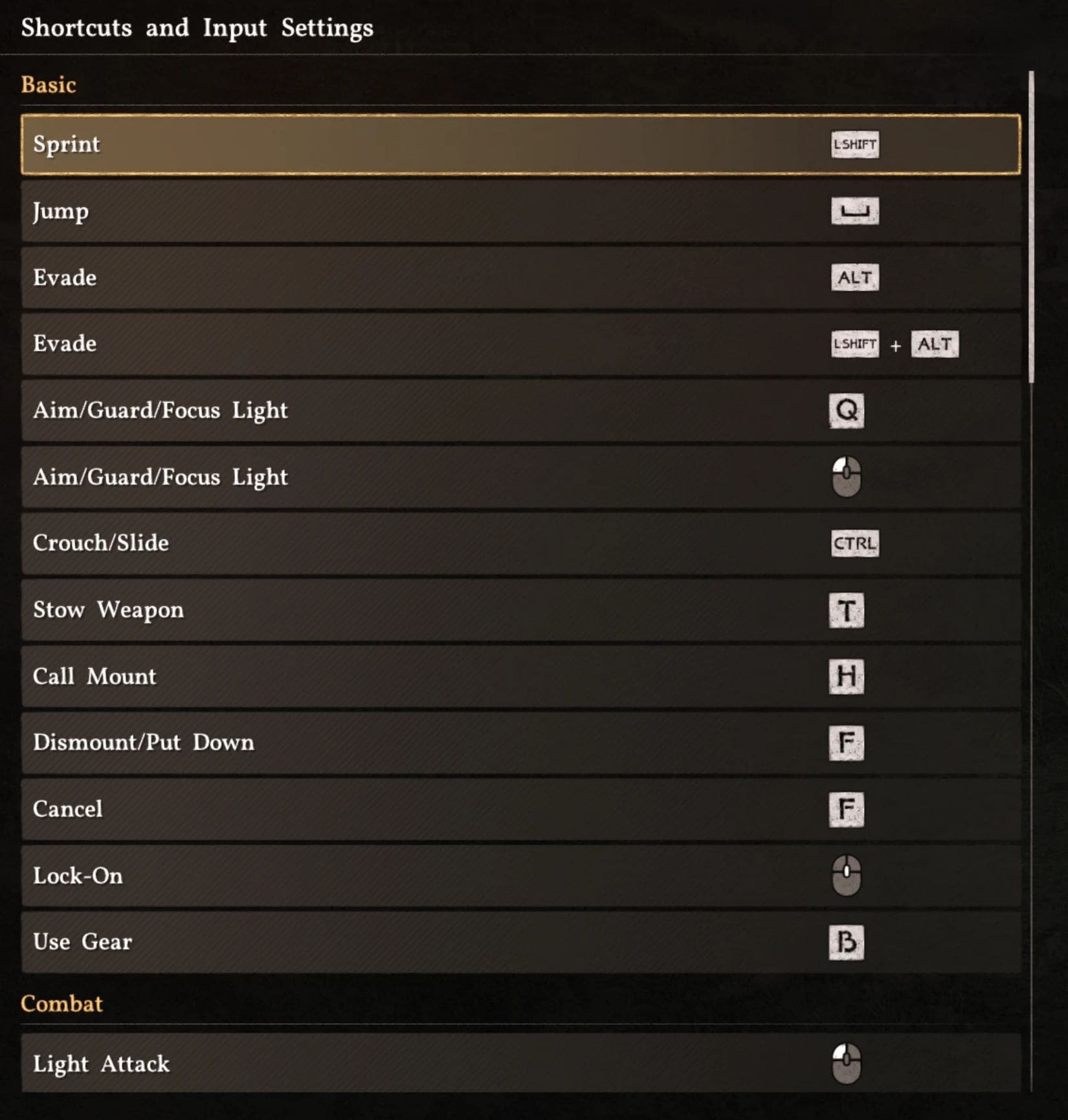Click the vertical scrollbar thumb

point(1031,227)
